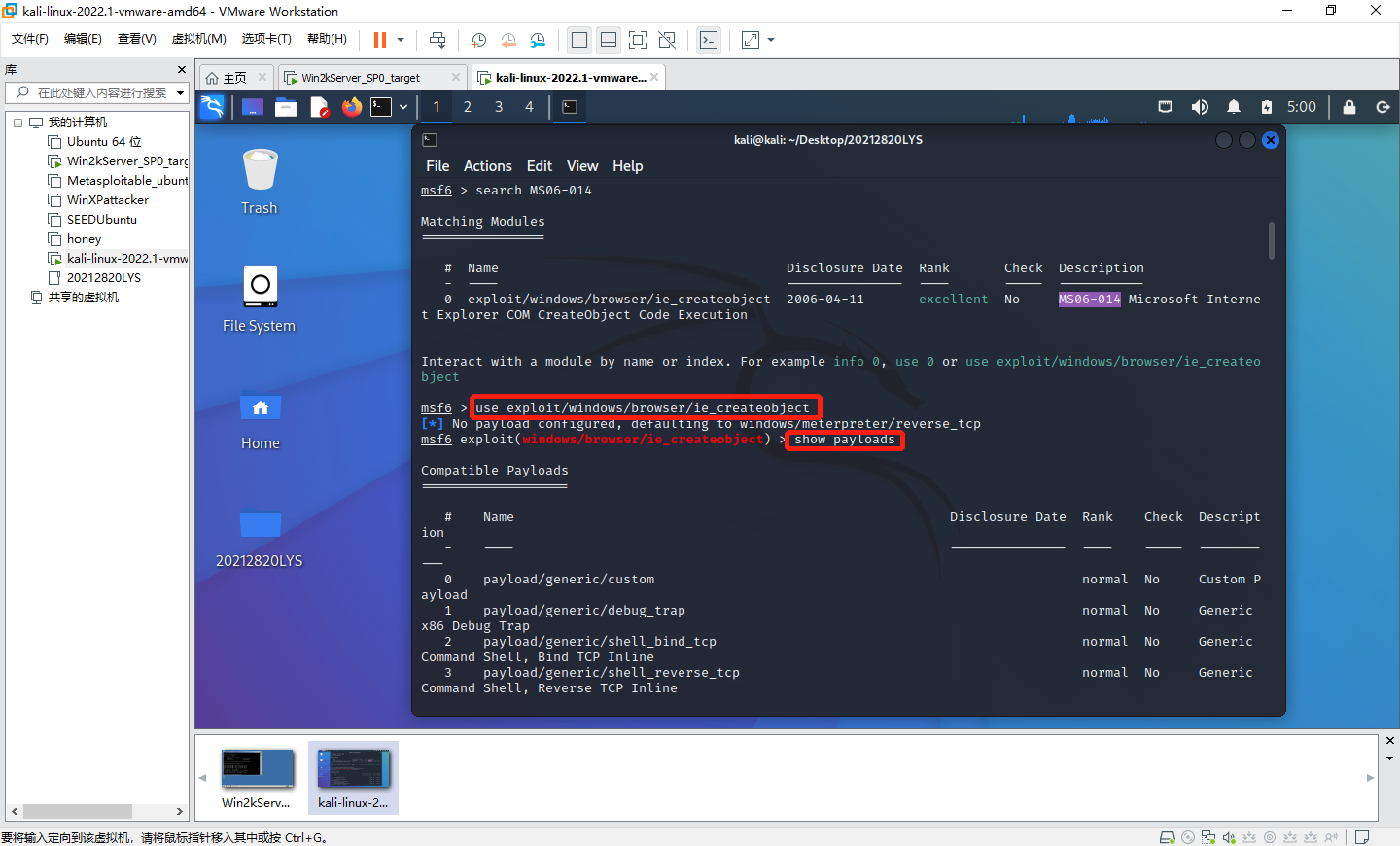Click the Kali log out icon
This screenshot has height=846, width=1400.
click(1383, 107)
